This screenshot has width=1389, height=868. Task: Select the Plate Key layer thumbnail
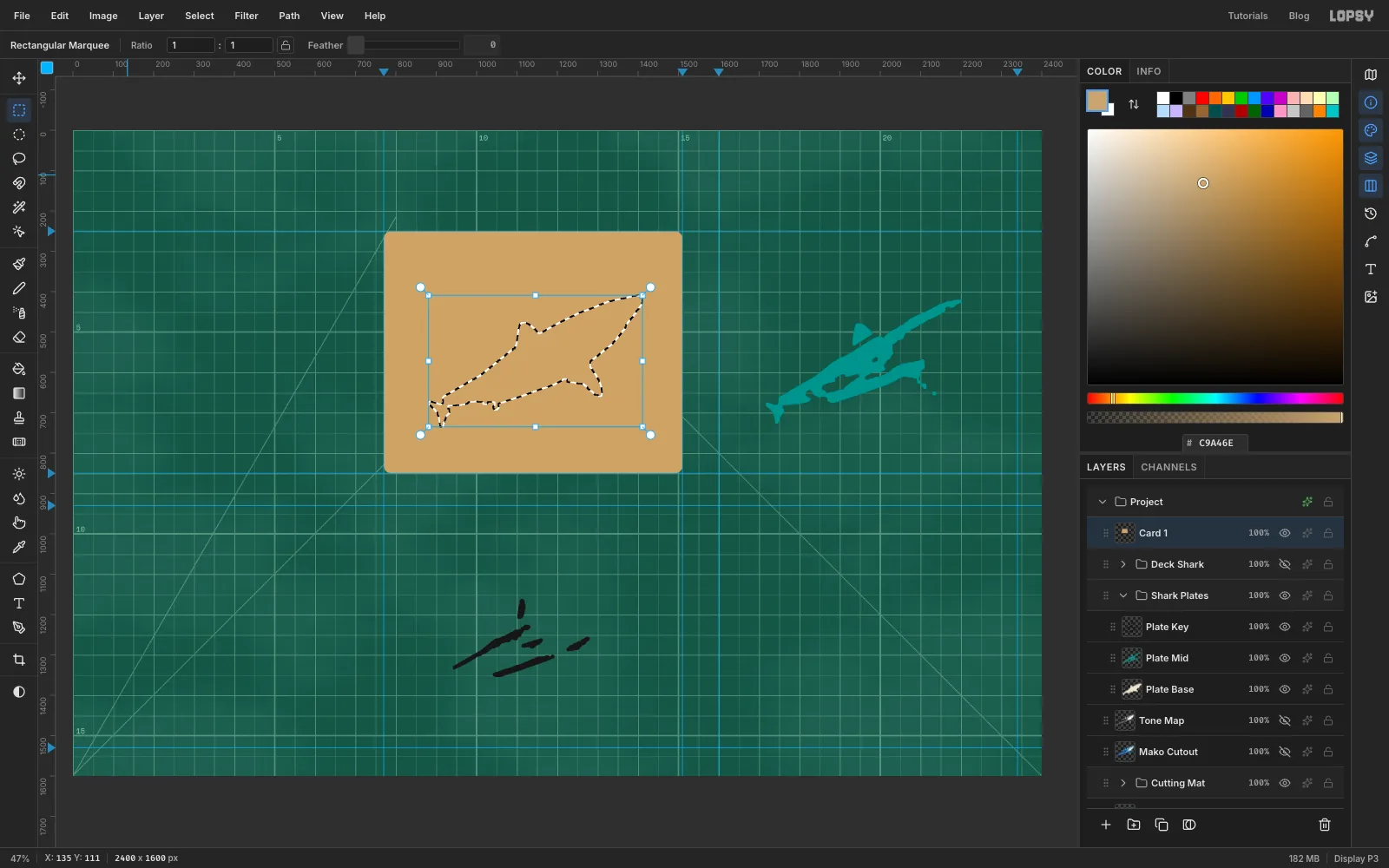point(1132,627)
